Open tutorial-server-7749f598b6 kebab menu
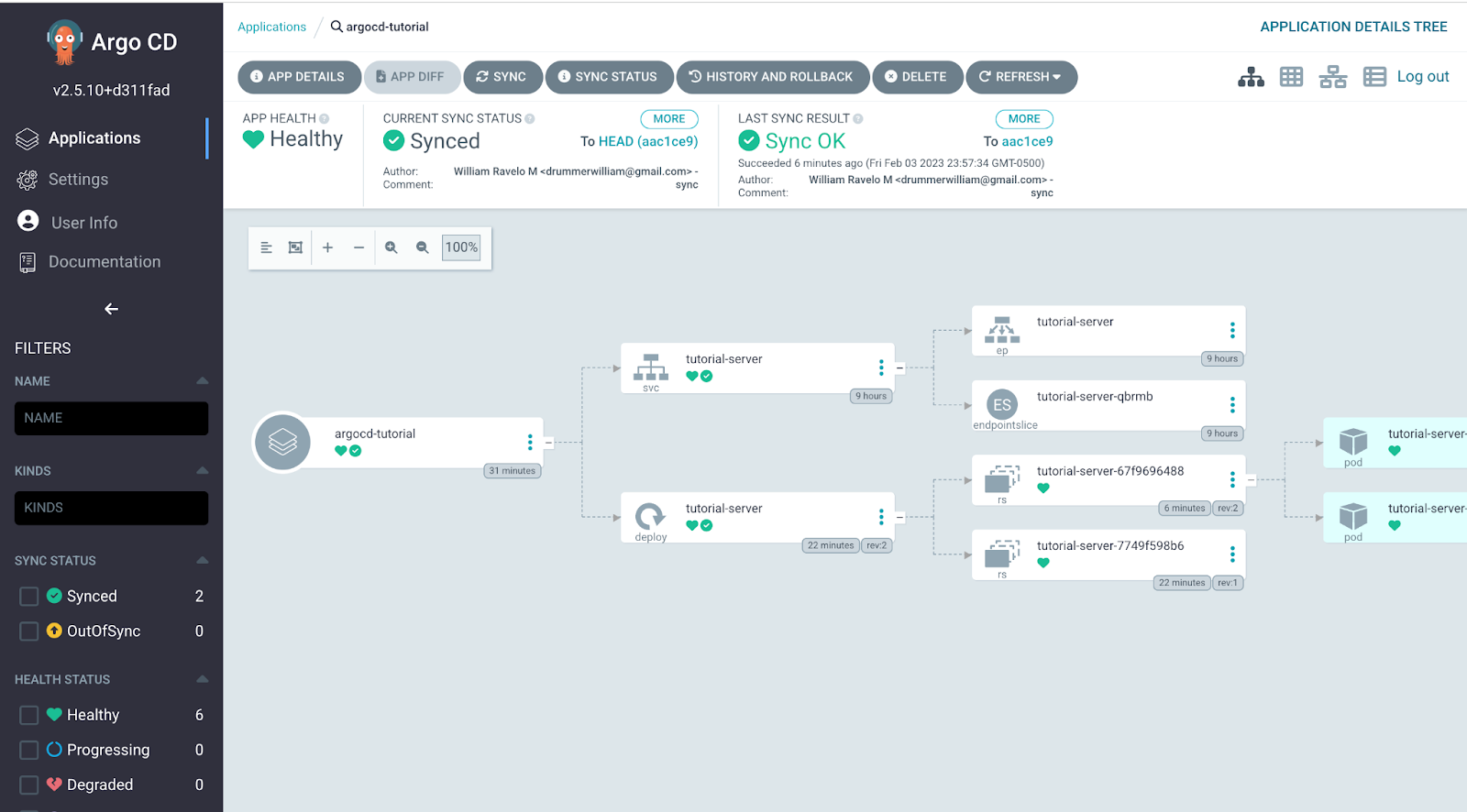Image resolution: width=1467 pixels, height=812 pixels. (x=1232, y=554)
